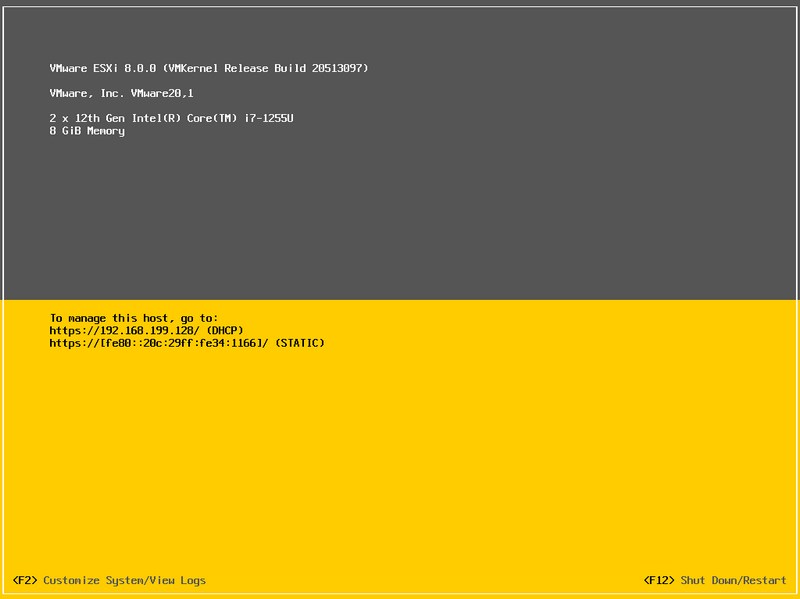
Task: Select the VMware ESXi 8.0.0 build line
Action: click(x=209, y=68)
